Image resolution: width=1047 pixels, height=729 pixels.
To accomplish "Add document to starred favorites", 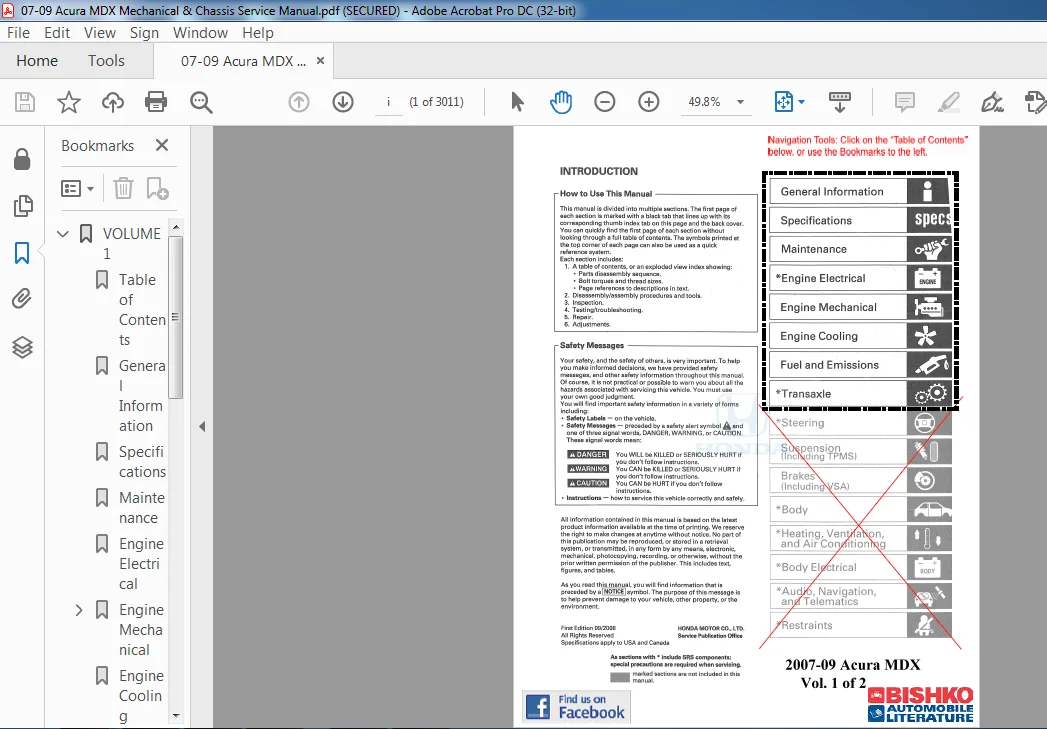I will [69, 102].
